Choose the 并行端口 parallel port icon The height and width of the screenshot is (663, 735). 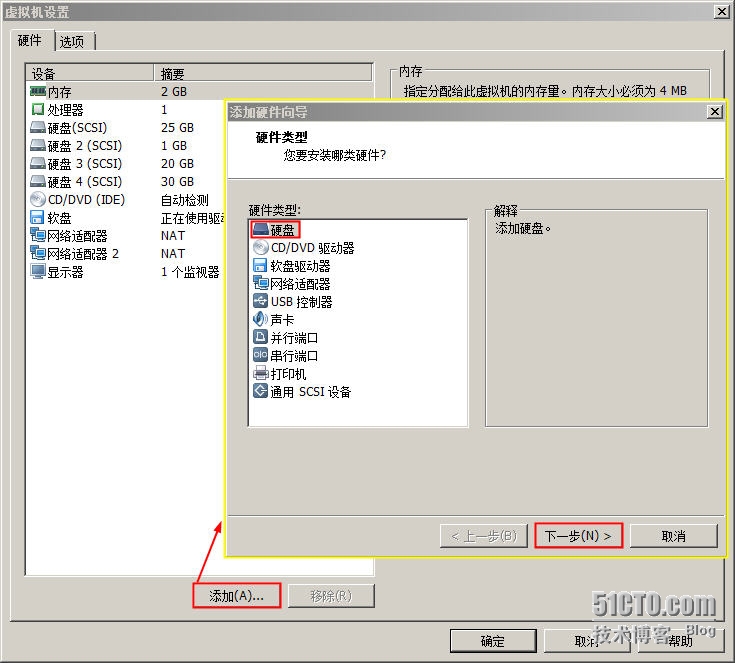pos(261,337)
